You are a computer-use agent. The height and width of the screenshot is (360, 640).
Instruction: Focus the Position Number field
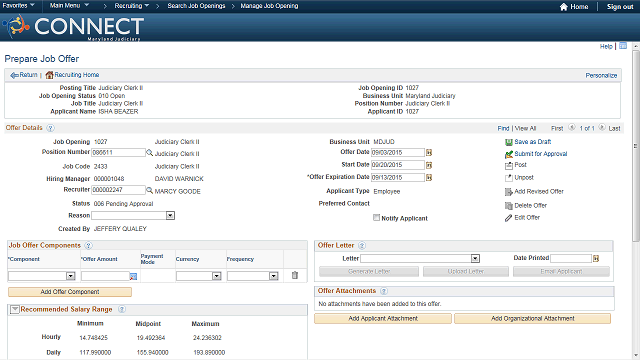point(118,153)
